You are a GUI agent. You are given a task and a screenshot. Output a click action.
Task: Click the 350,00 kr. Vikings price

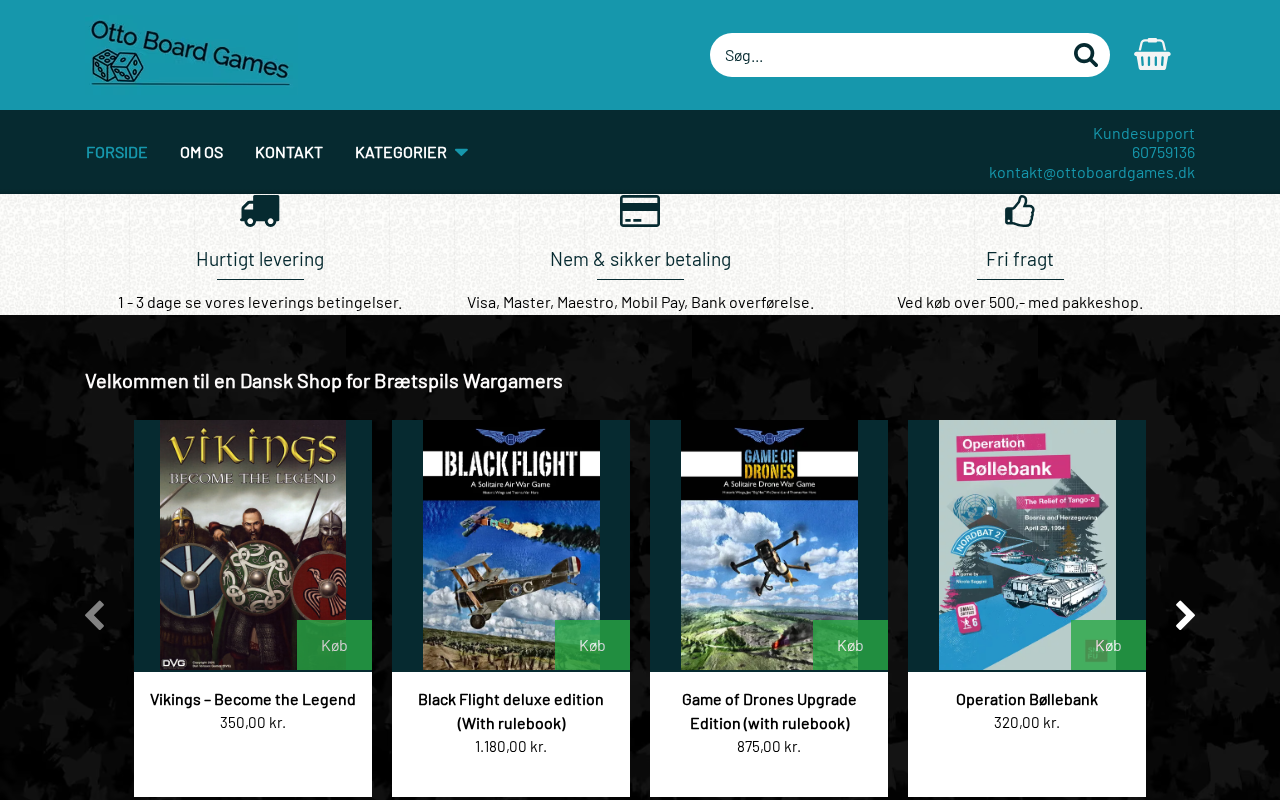pos(253,722)
